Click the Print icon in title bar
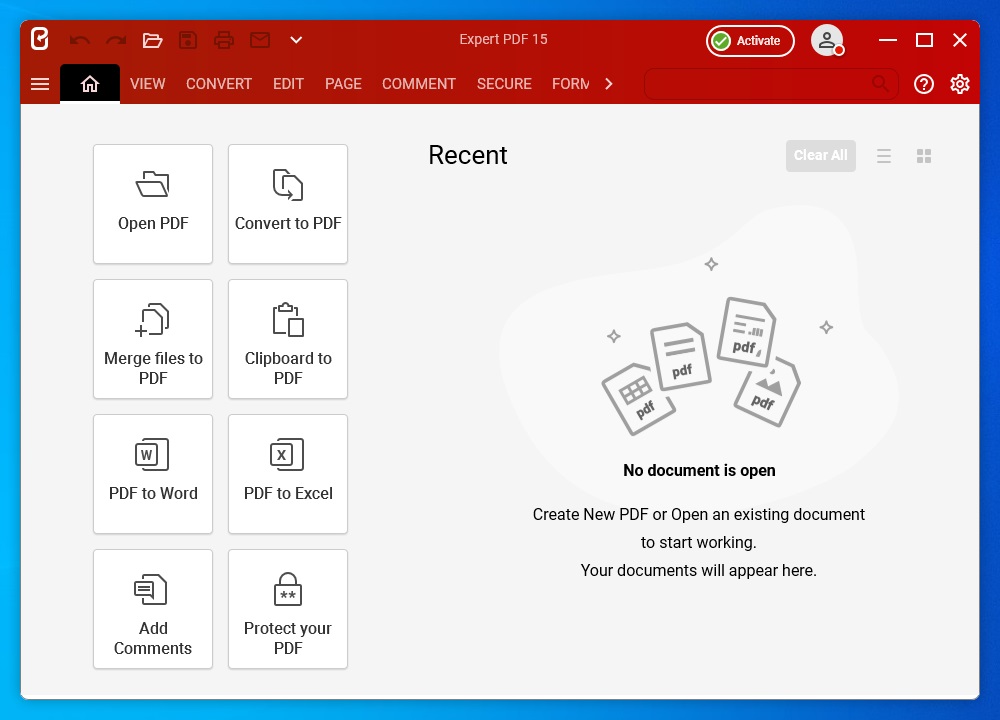This screenshot has height=720, width=1000. [224, 40]
